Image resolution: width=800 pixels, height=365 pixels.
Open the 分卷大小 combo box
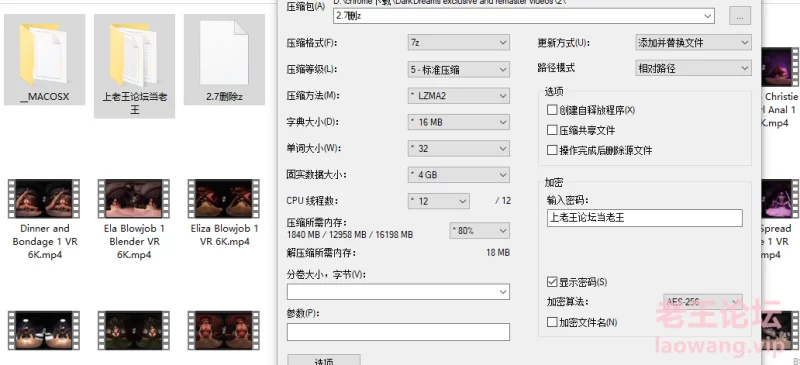pyautogui.click(x=398, y=291)
